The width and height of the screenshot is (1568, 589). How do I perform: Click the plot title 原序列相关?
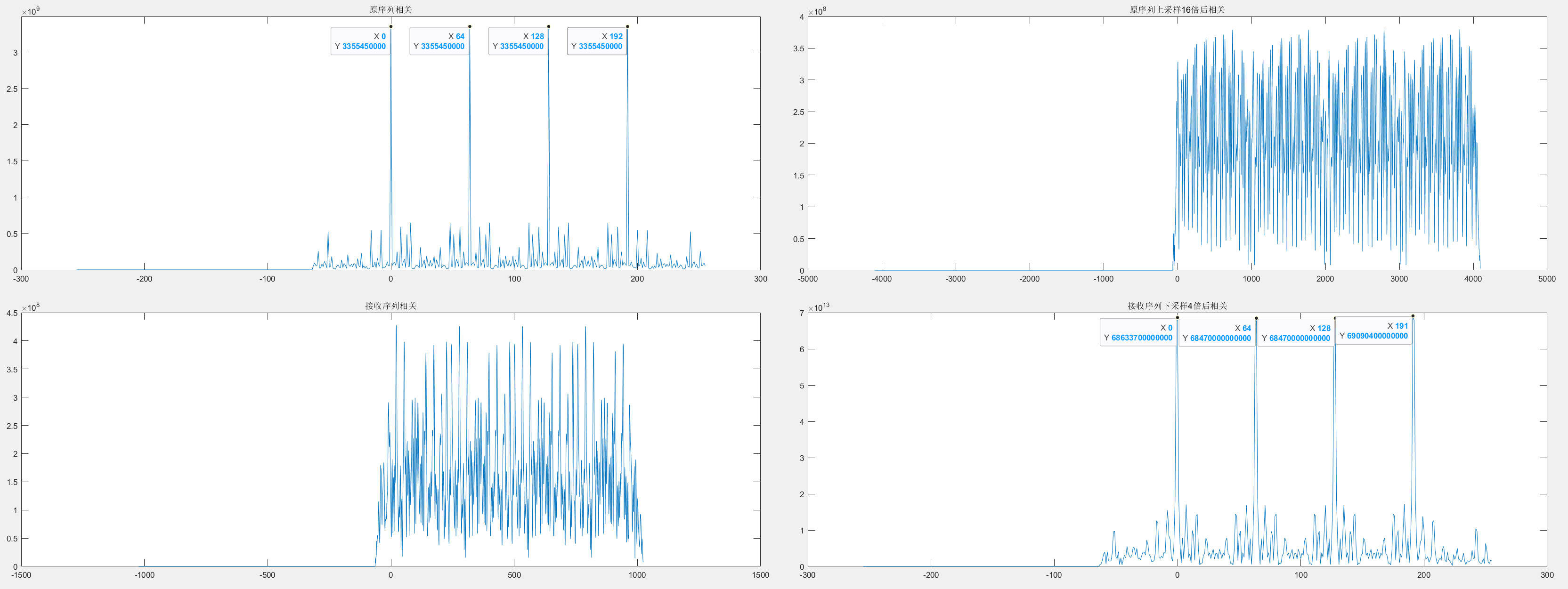click(x=390, y=10)
